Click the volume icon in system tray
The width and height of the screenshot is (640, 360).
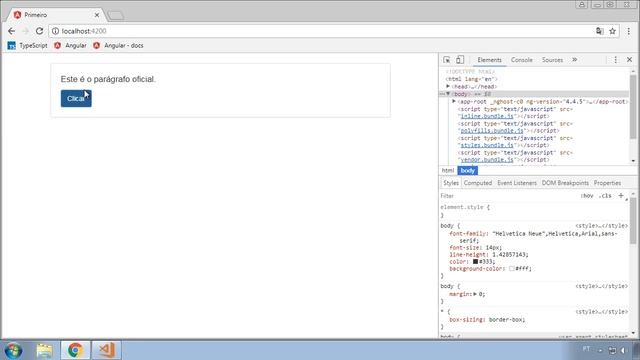(623, 350)
